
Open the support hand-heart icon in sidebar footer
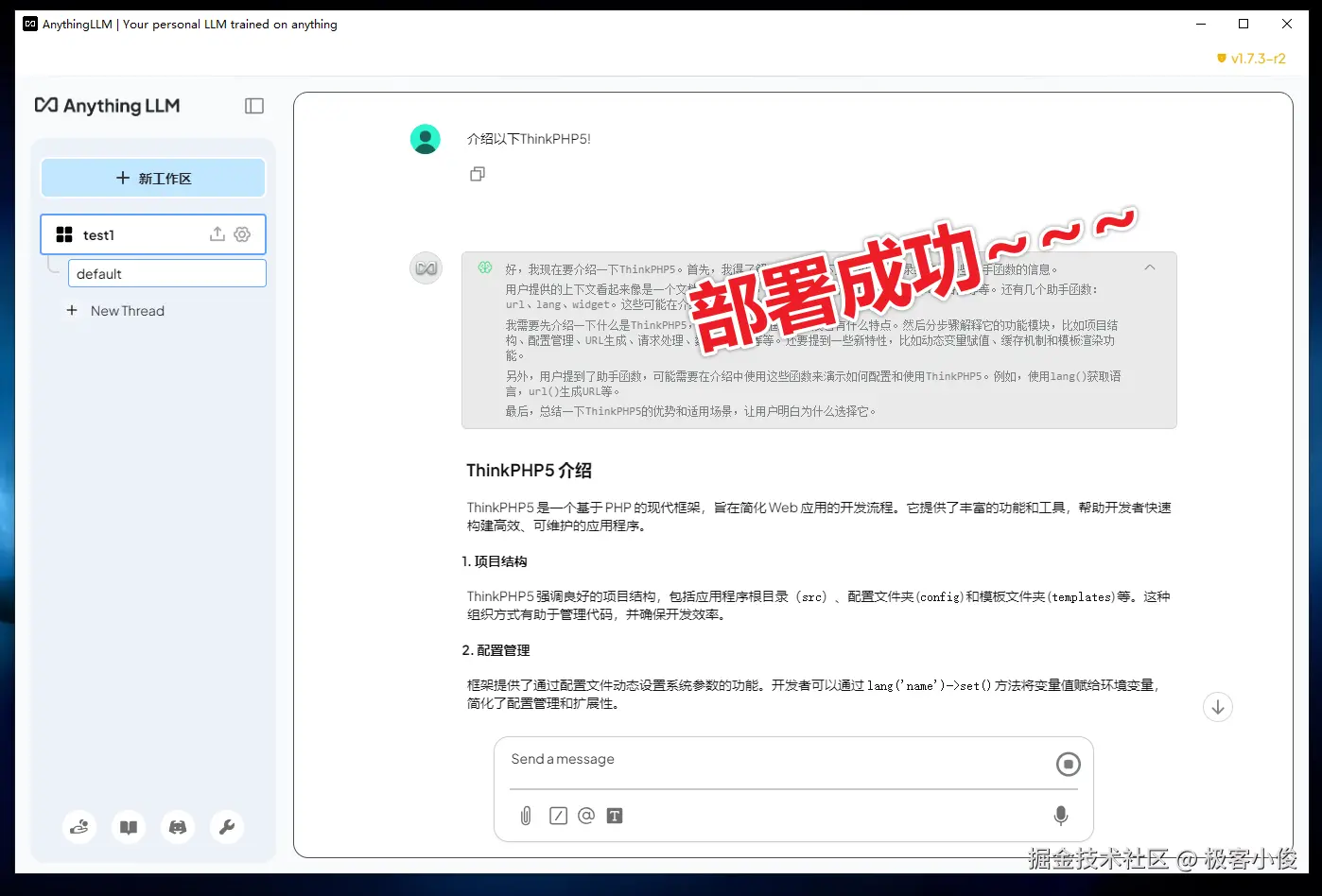point(79,827)
